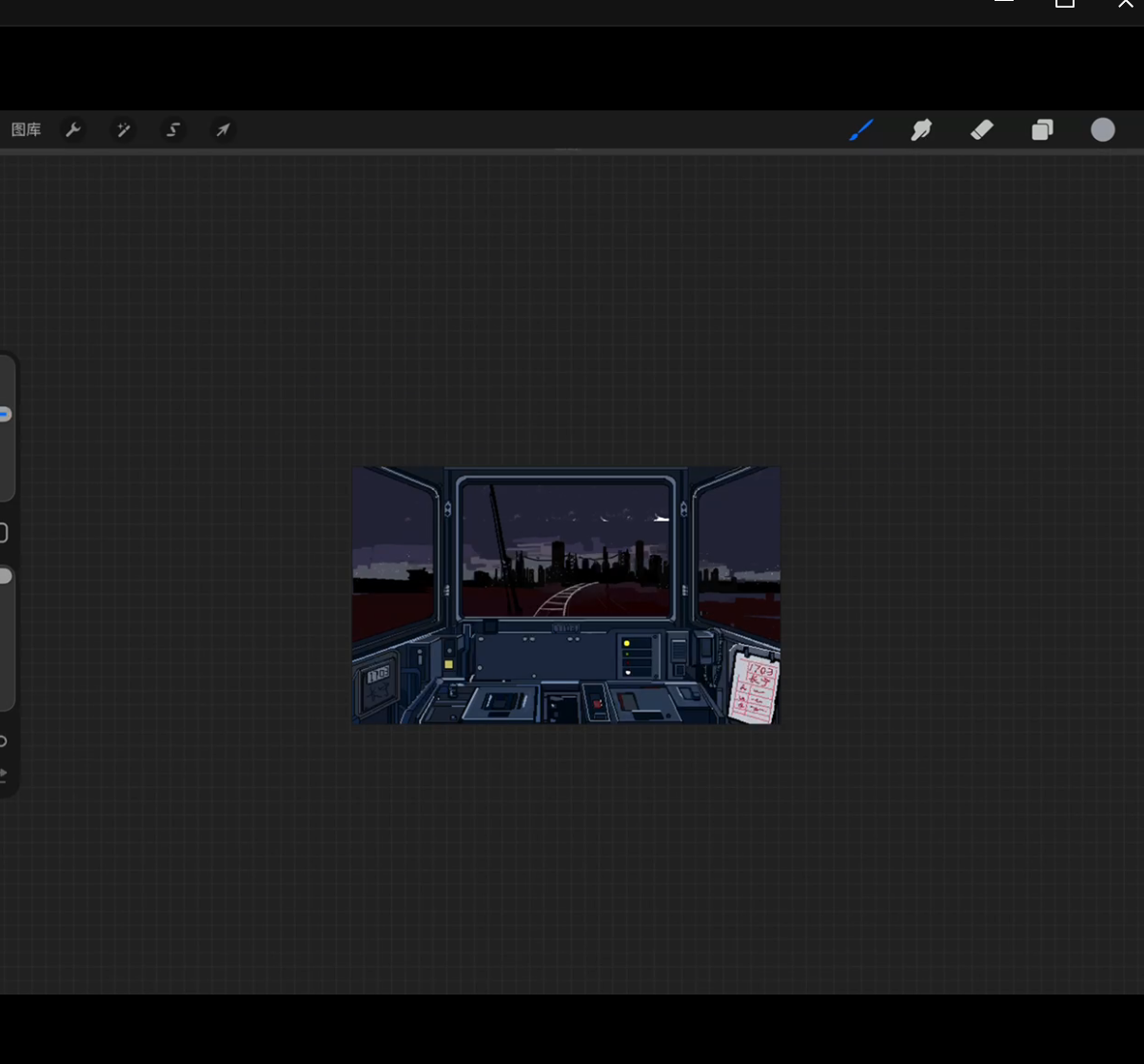
Task: Select the Paint brush tool
Action: [x=861, y=130]
